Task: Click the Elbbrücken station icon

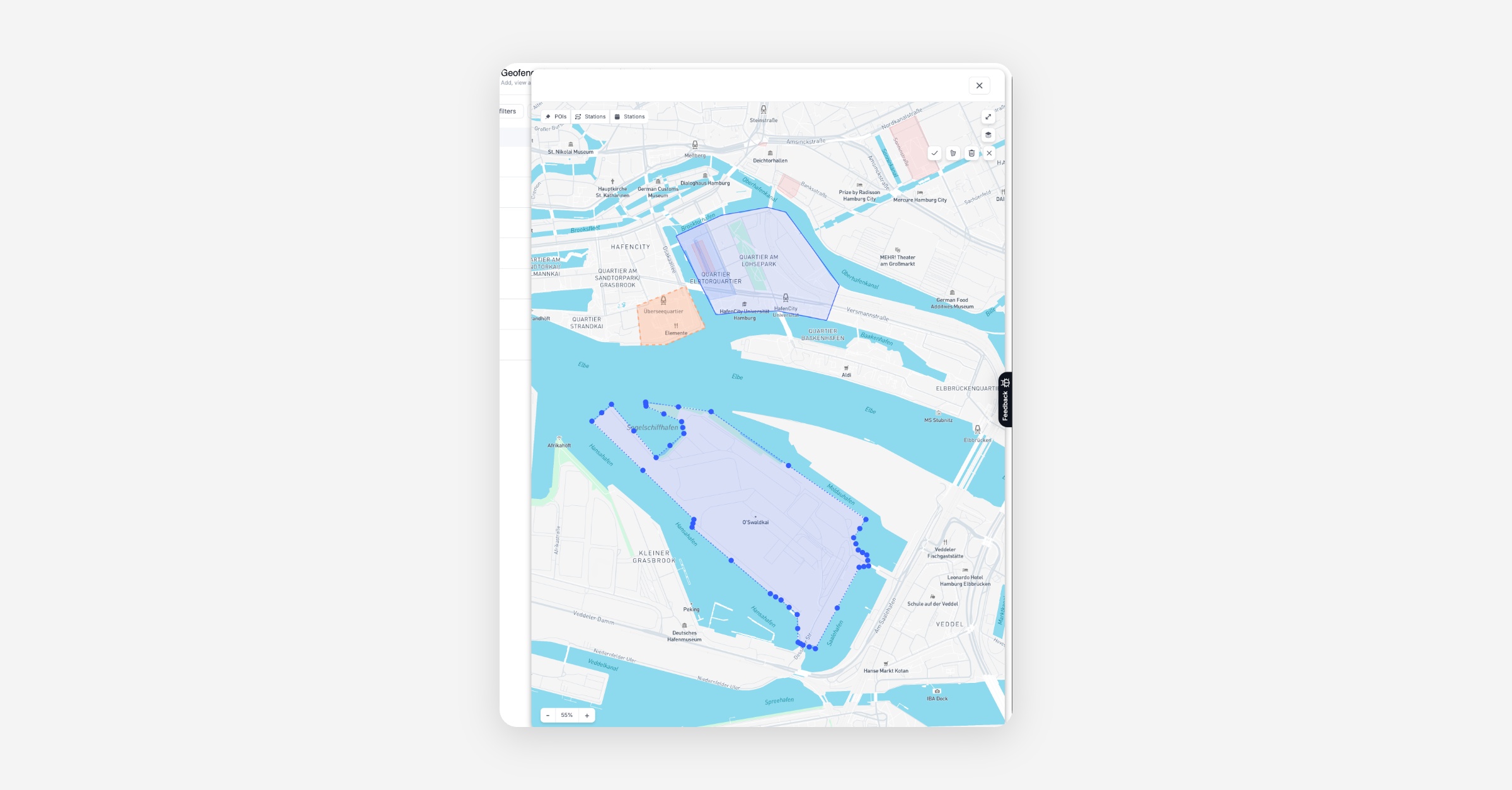Action: click(977, 428)
